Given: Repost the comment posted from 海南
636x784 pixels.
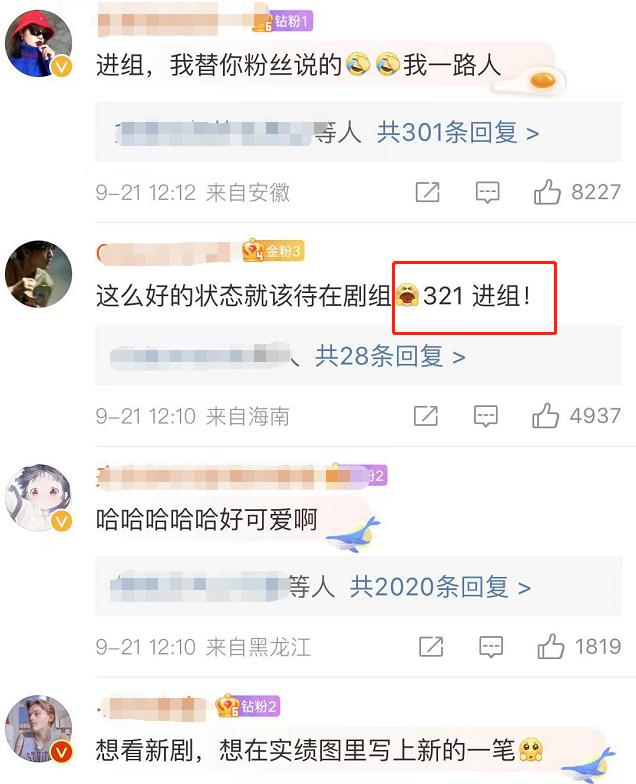Looking at the screenshot, I should click(x=426, y=416).
